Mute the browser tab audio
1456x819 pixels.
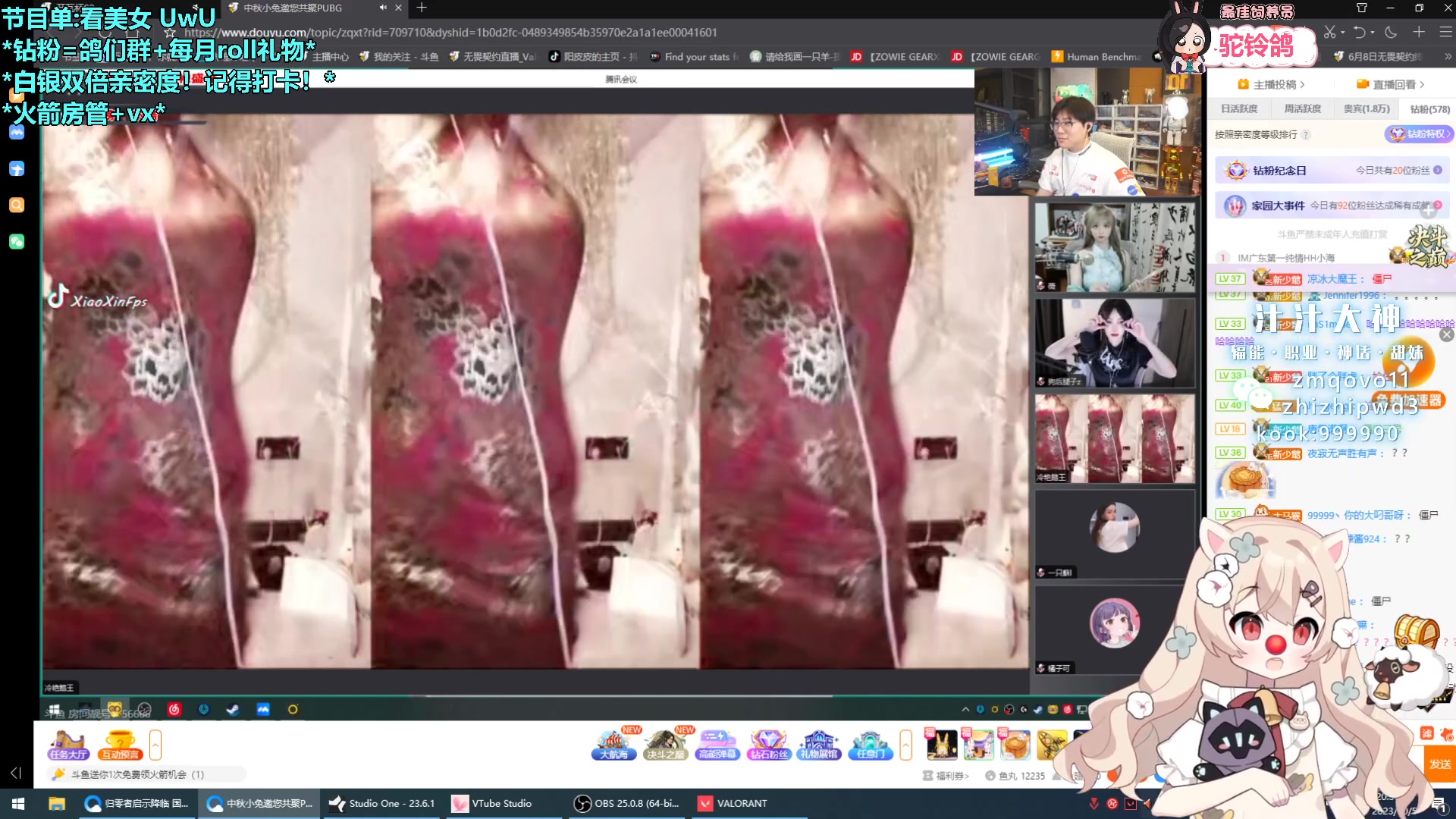(x=383, y=8)
